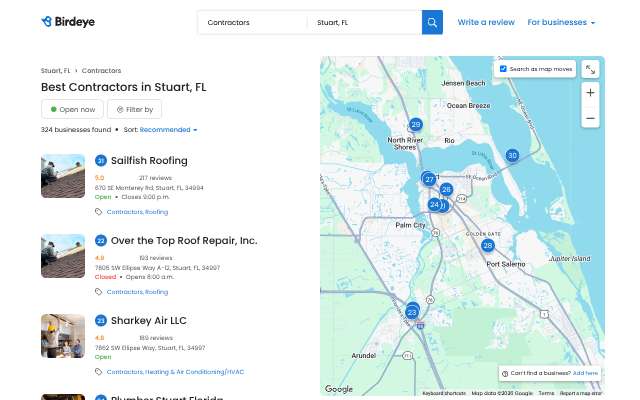Toggle the Open now filter

pos(73,109)
